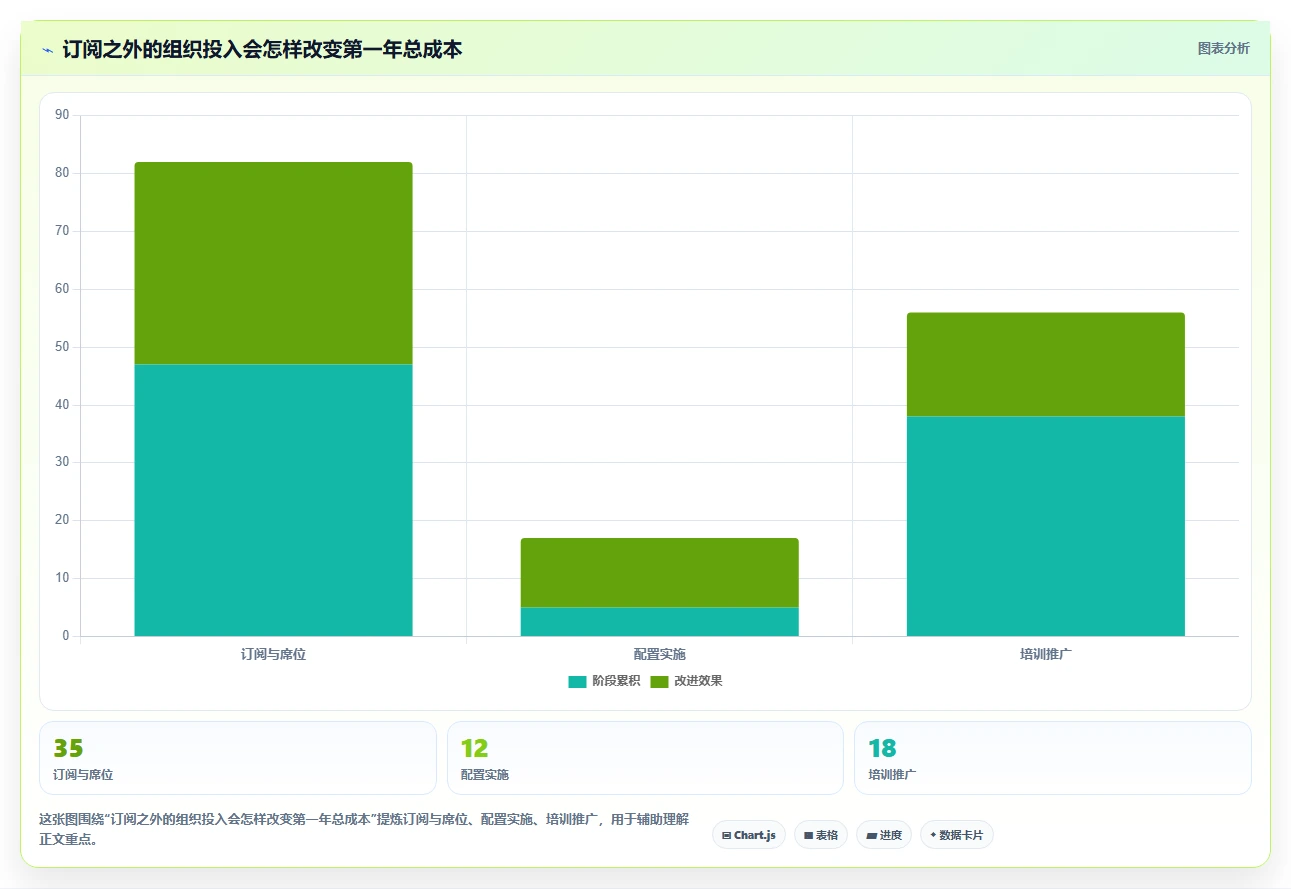This screenshot has width=1291, height=889.
Task: Click the 进度 tag
Action: tap(884, 835)
